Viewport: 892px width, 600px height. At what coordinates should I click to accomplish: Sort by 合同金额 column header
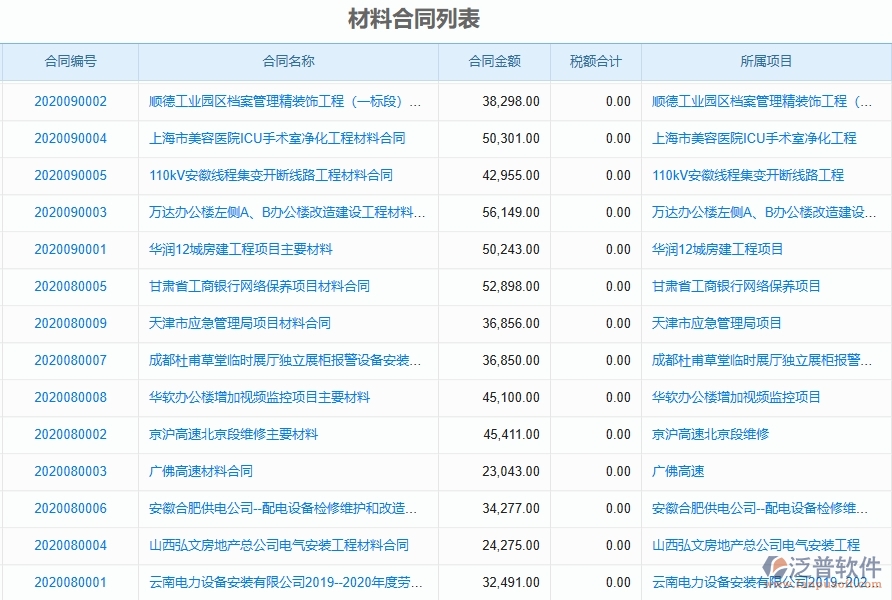[498, 61]
